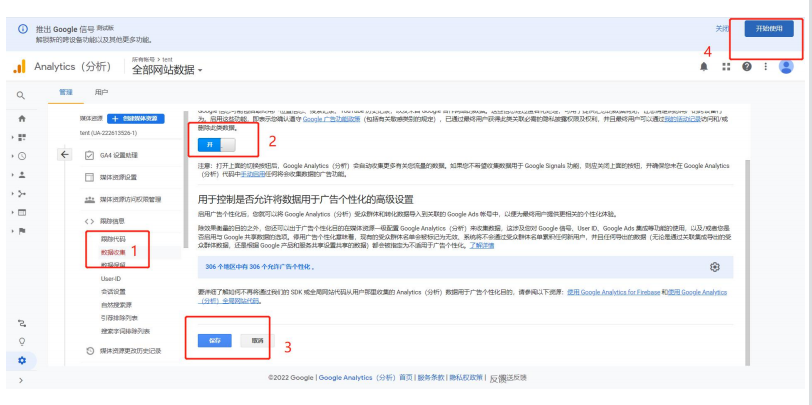Select 数据保留 under tracking info

coord(113,265)
